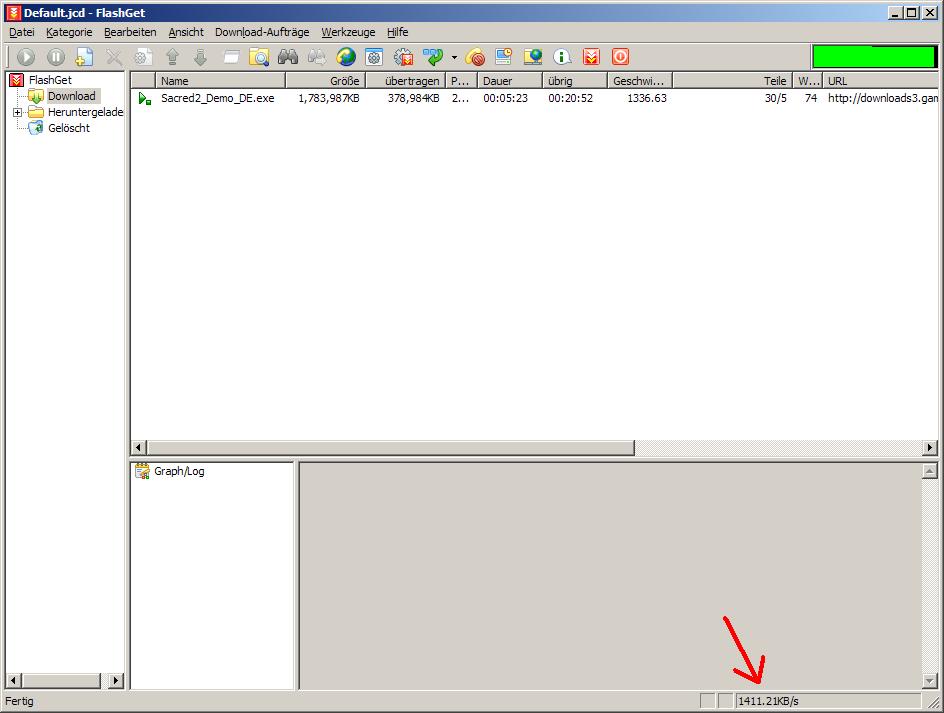
Task: Click download list scroll-left arrow
Action: pyautogui.click(x=138, y=447)
